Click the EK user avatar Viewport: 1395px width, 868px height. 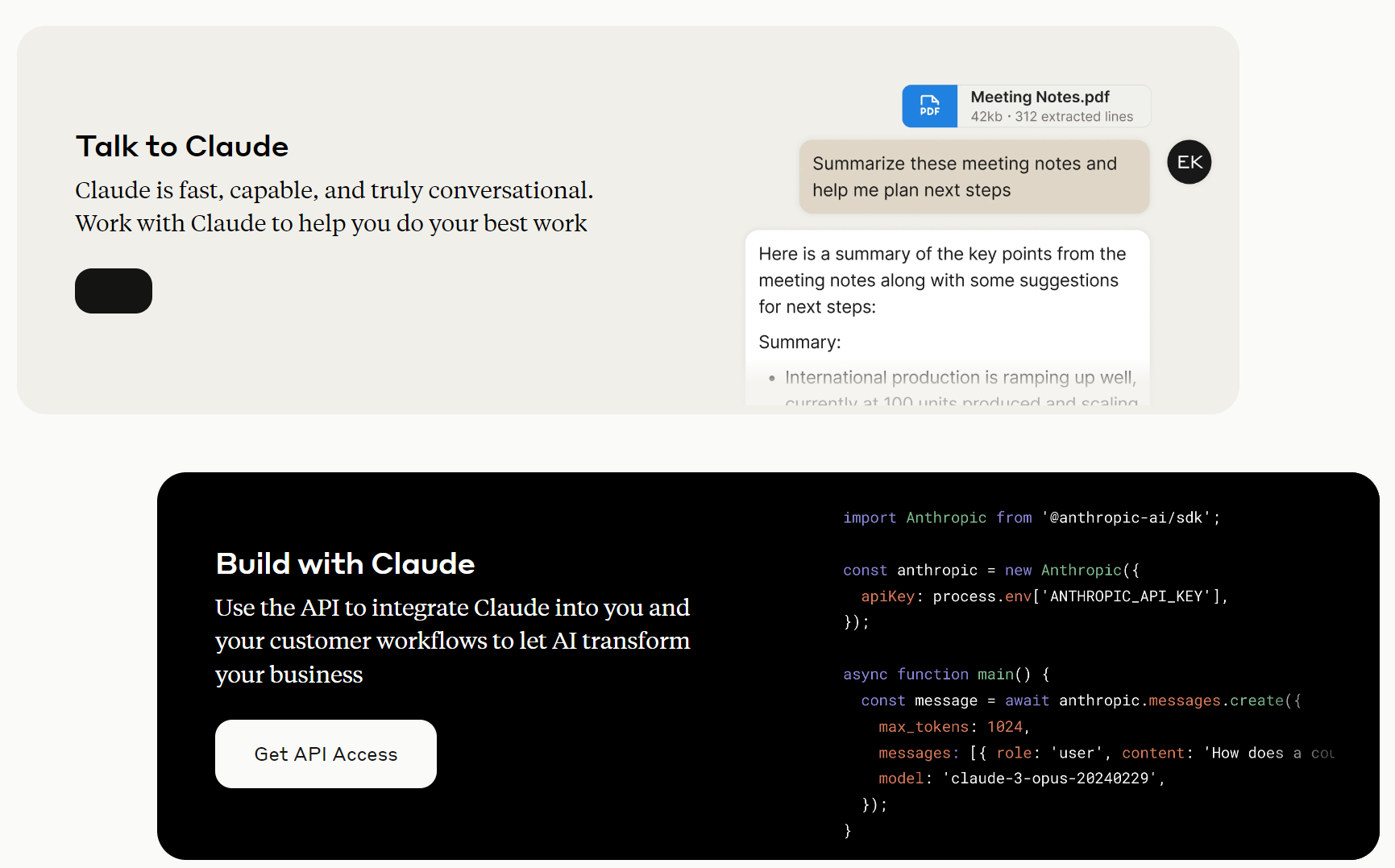click(x=1189, y=162)
